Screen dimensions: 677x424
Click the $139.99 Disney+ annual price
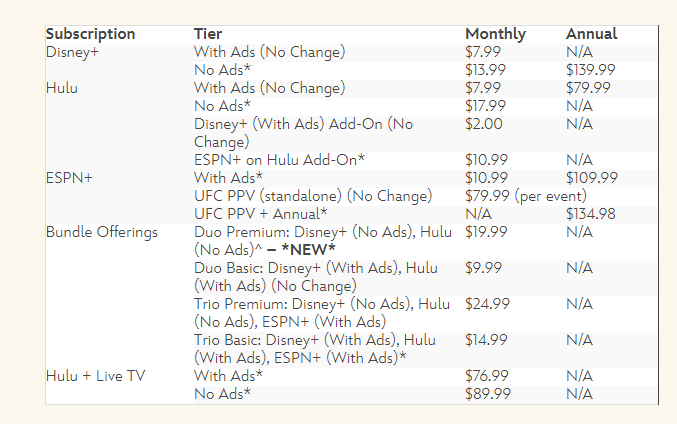590,70
